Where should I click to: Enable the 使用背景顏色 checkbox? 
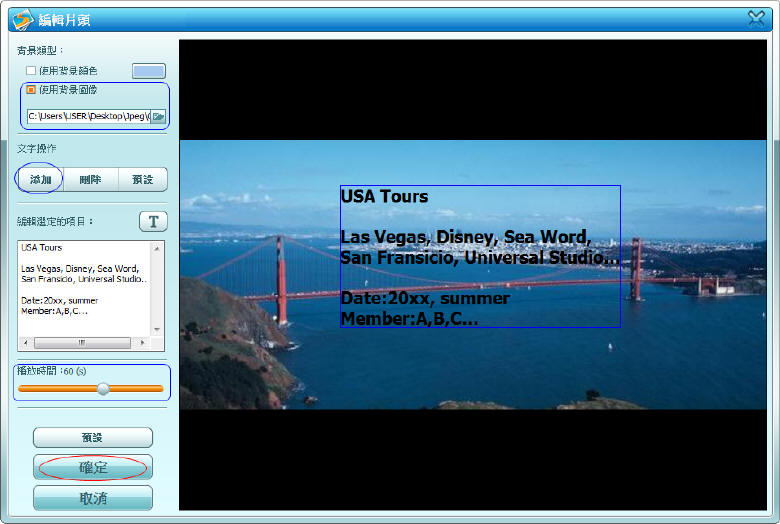31,71
